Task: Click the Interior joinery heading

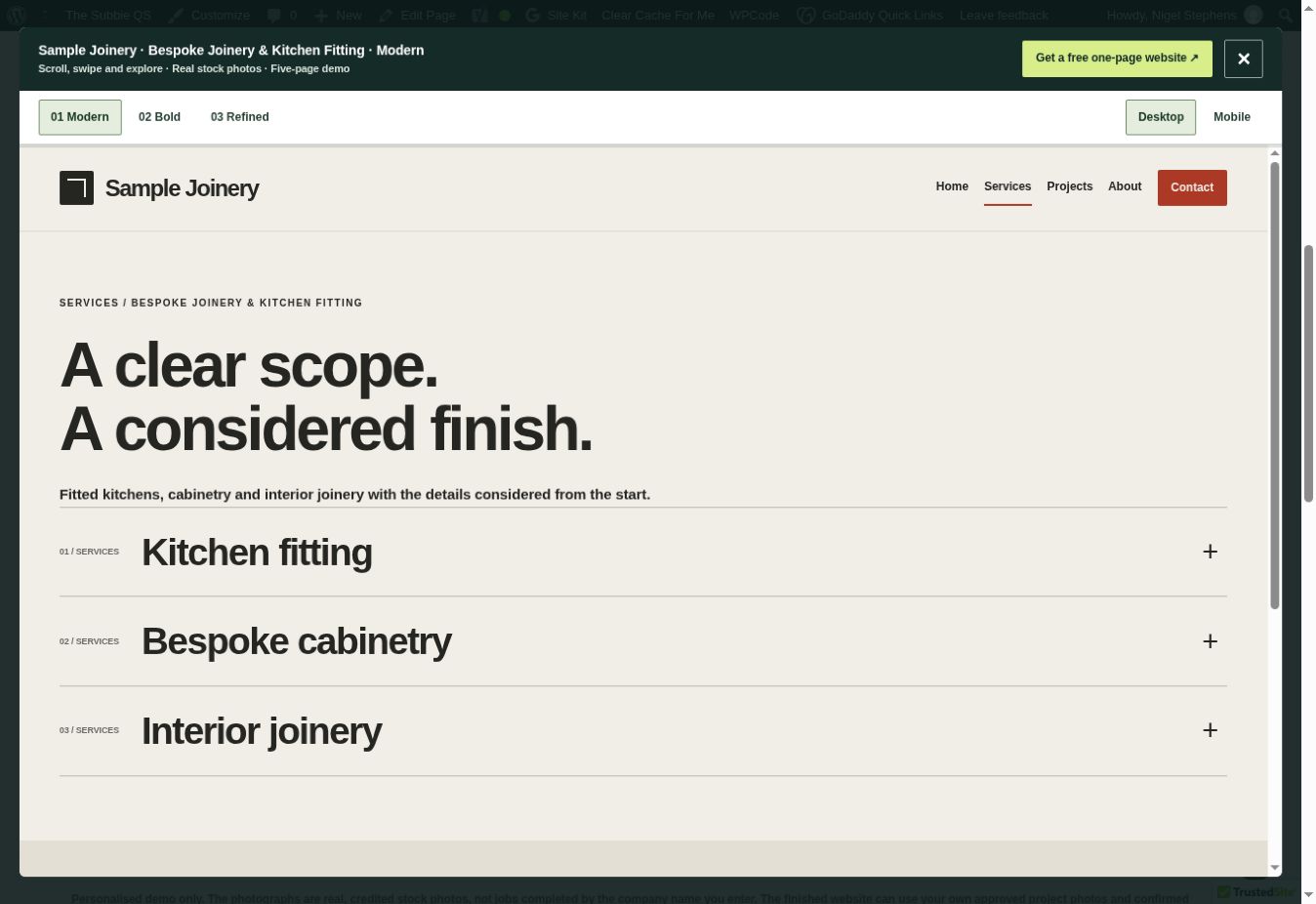Action: click(262, 731)
